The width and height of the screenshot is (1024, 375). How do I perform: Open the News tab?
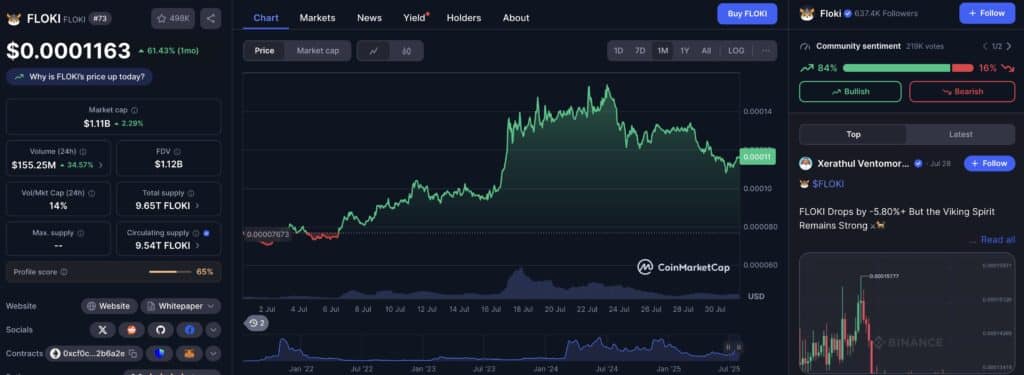pyautogui.click(x=370, y=18)
